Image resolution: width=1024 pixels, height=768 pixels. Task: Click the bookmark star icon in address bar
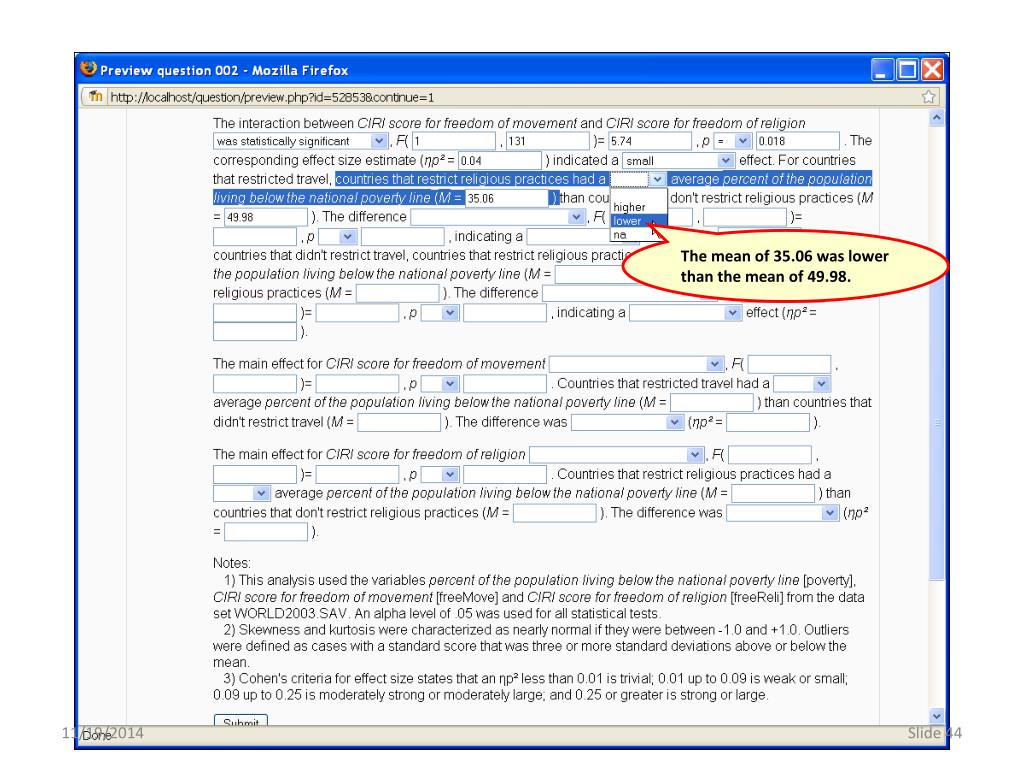coord(928,97)
